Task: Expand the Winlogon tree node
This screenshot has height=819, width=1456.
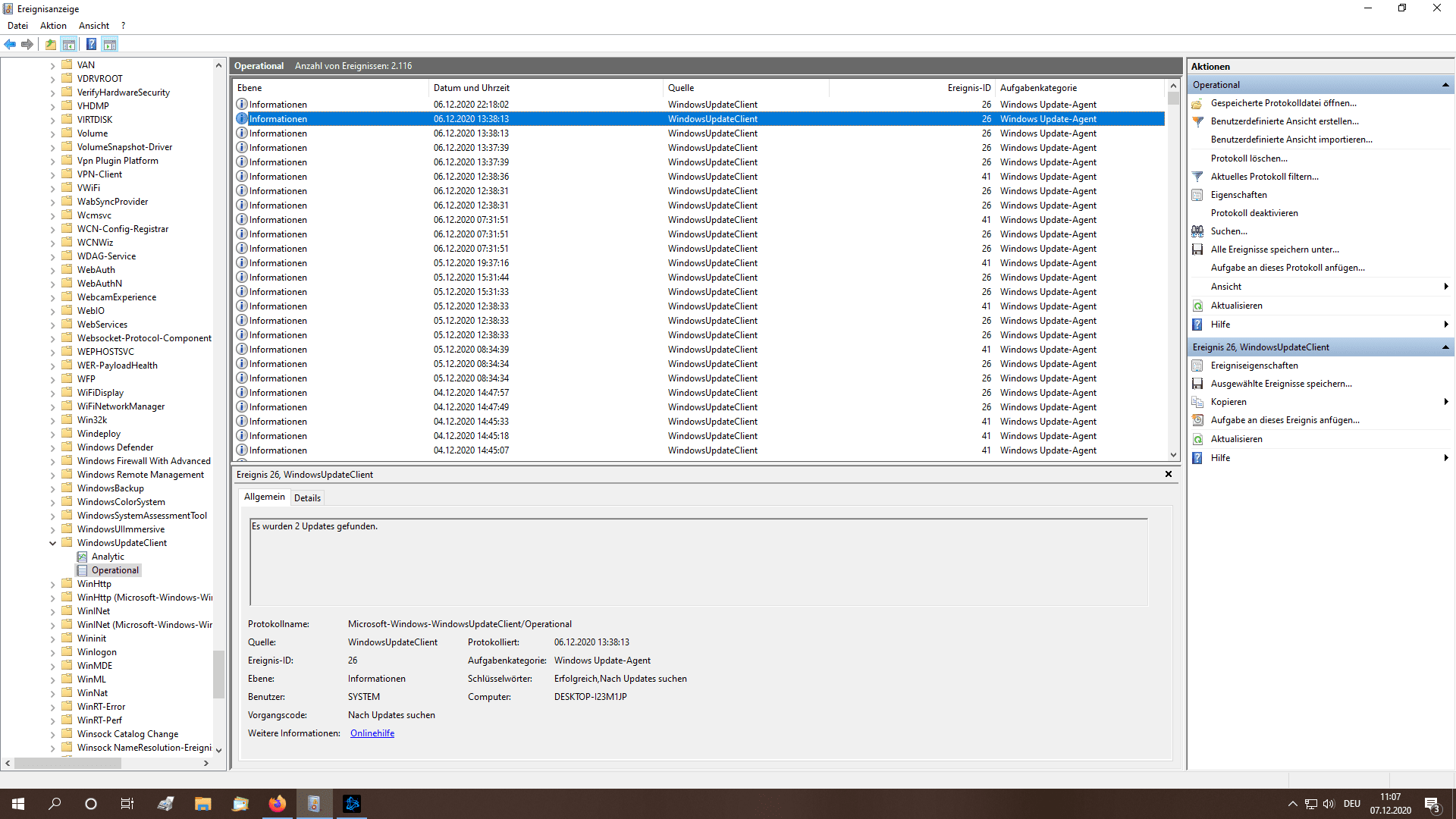Action: click(x=52, y=652)
